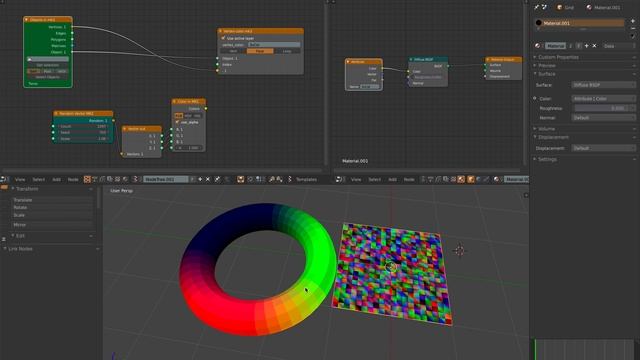Click the Rotate button in the tool shelf
The image size is (640, 360).
[52, 207]
